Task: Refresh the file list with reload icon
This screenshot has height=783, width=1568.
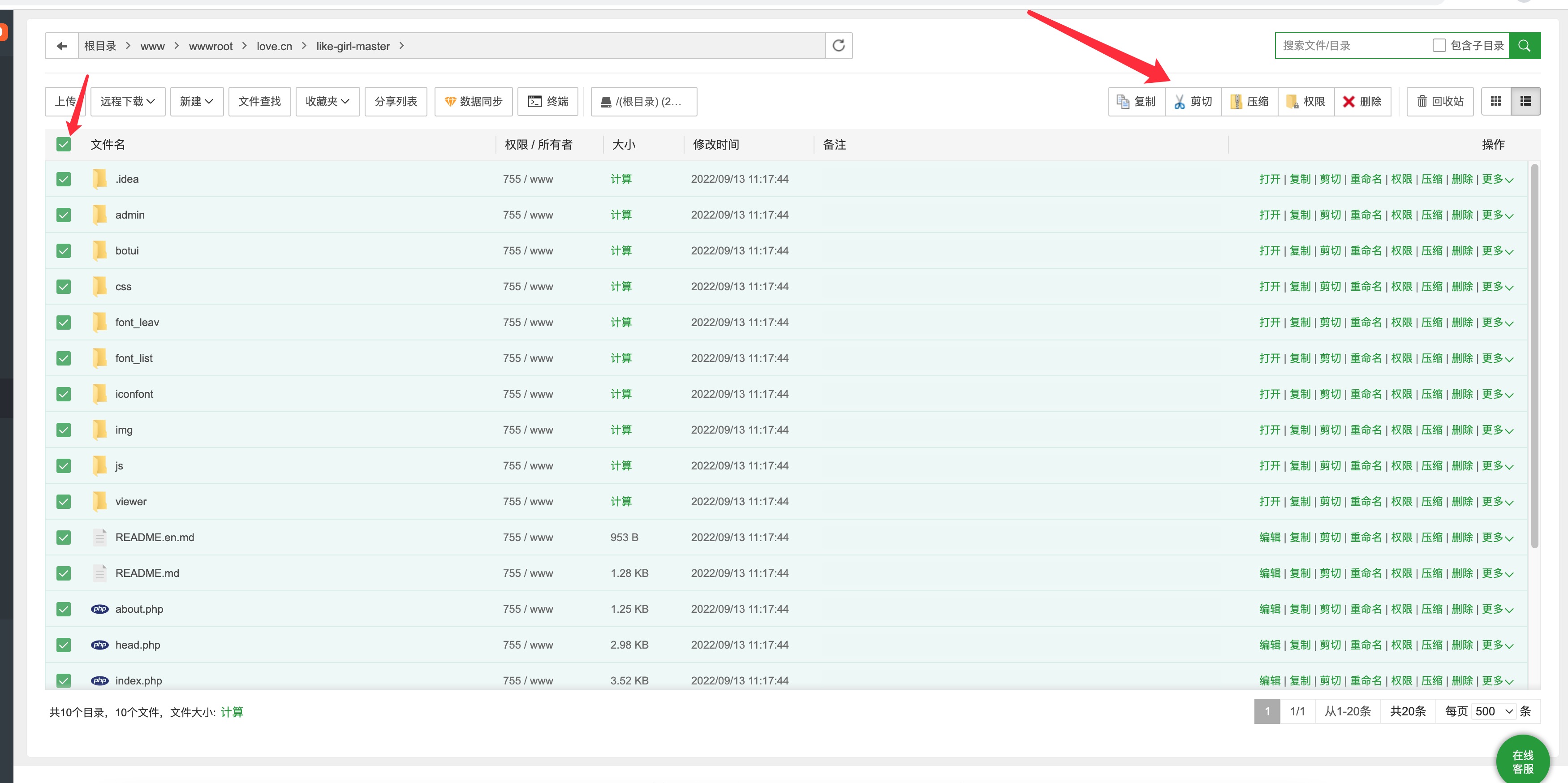Action: coord(838,46)
